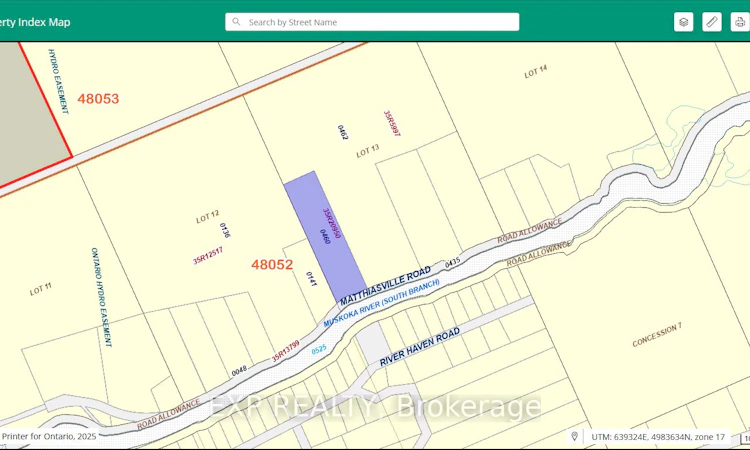Click the ONTARIO HYDRO EASEMENT label

click(x=101, y=297)
